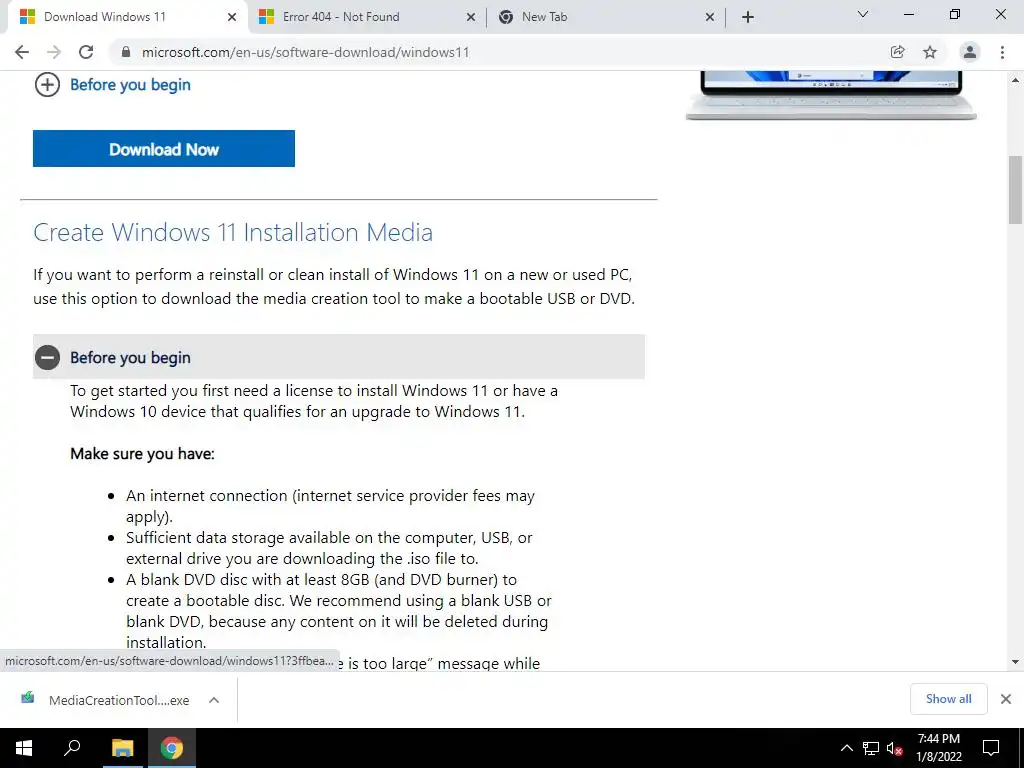Screen dimensions: 1024x768
Task: Open network status tray icon
Action: click(871, 748)
